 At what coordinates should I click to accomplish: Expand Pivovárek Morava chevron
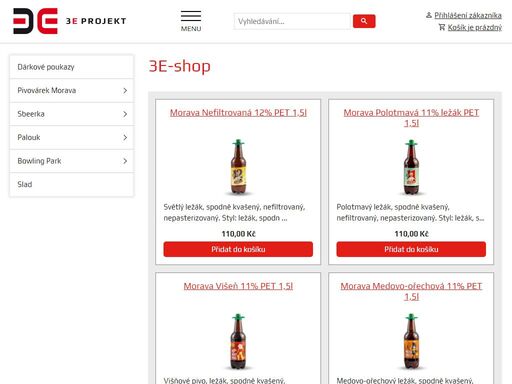[125, 90]
